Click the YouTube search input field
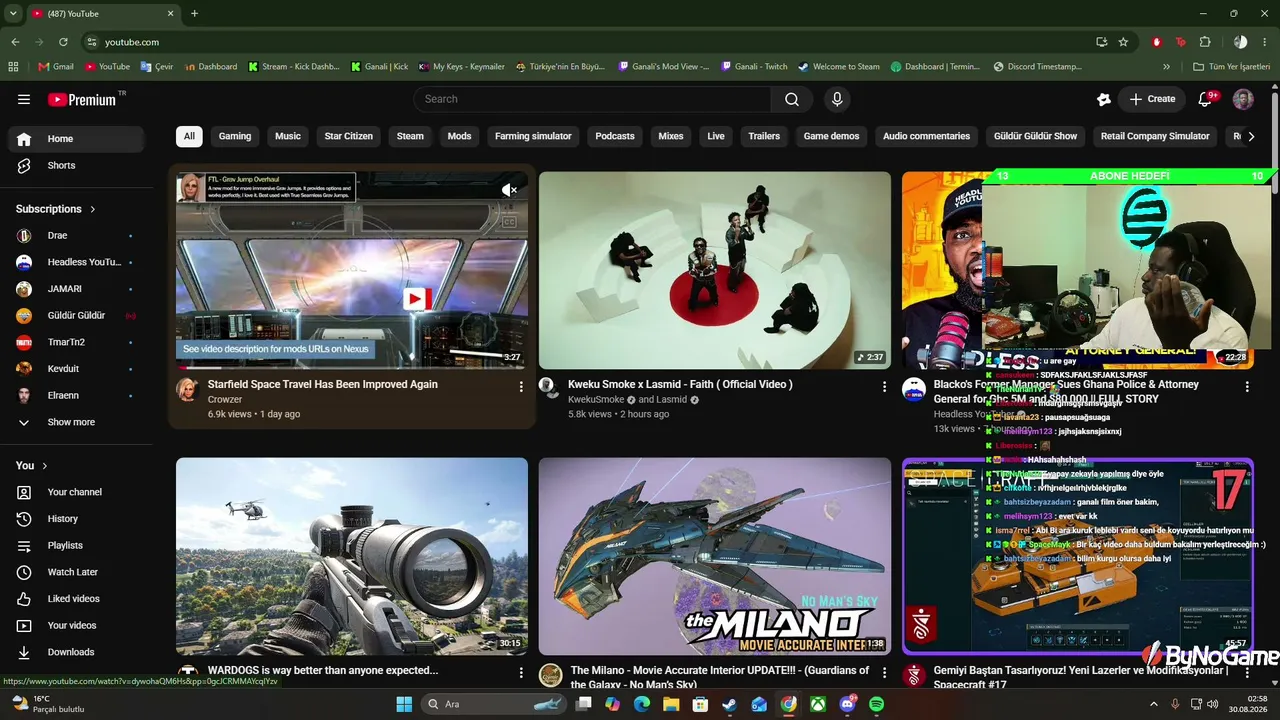 click(x=592, y=99)
